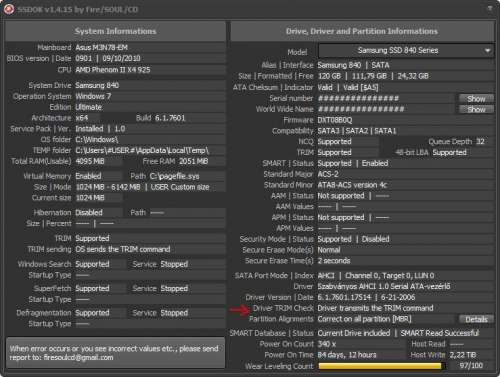Click Defragmentation service Stopped status

(174, 313)
